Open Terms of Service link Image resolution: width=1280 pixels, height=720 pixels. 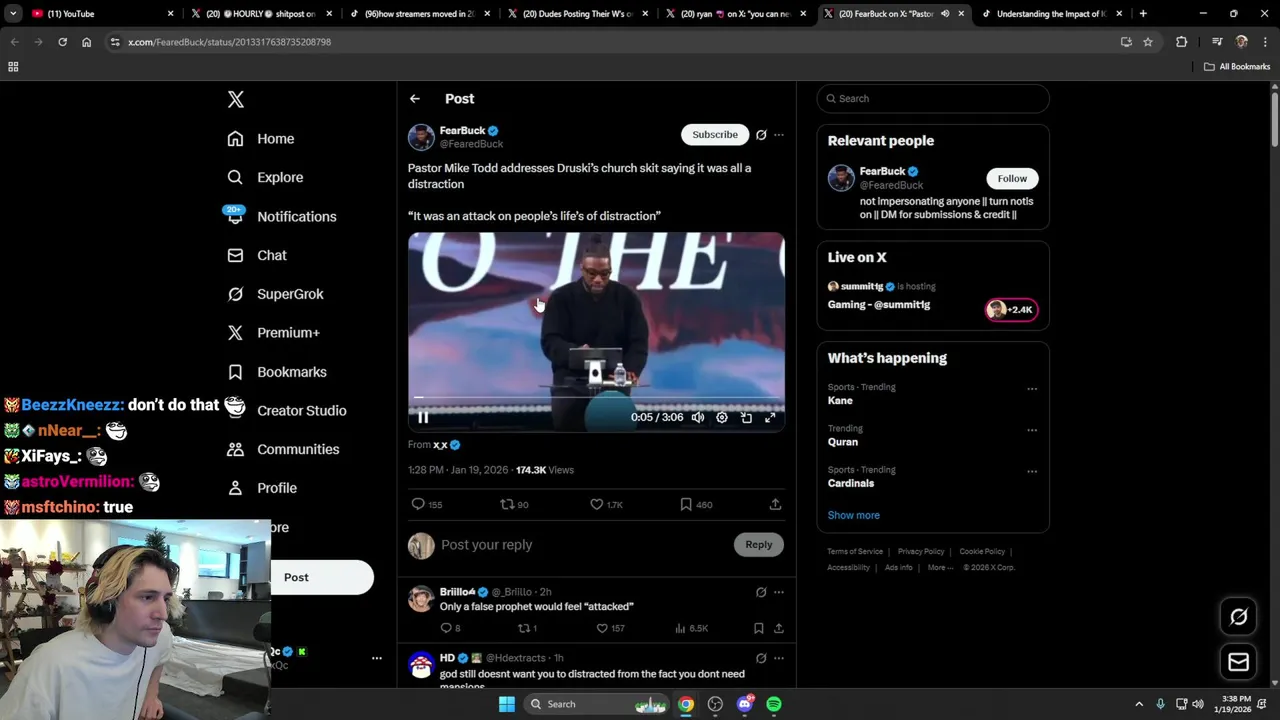tap(855, 552)
